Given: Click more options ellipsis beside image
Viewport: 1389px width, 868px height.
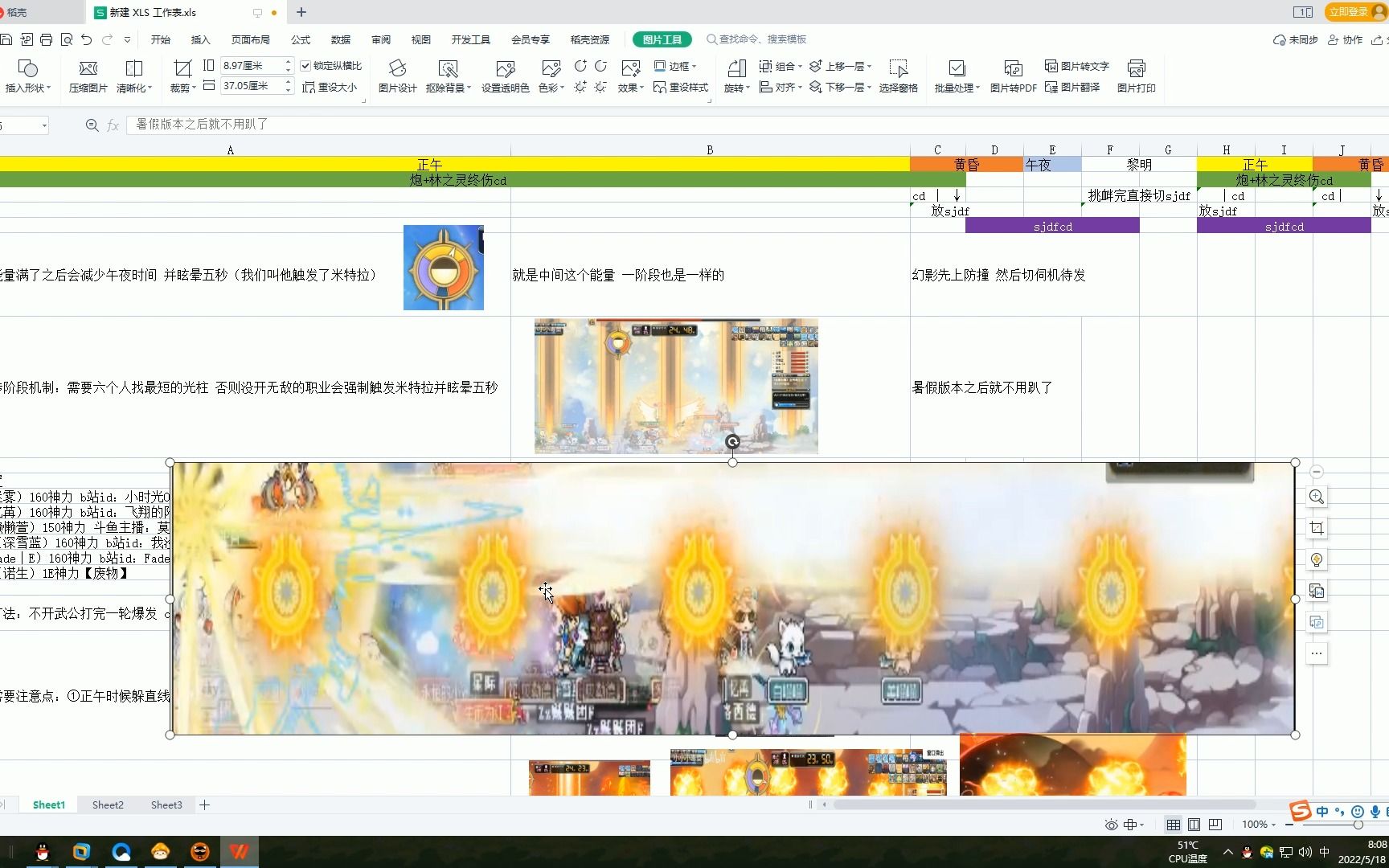Looking at the screenshot, I should click(1317, 653).
